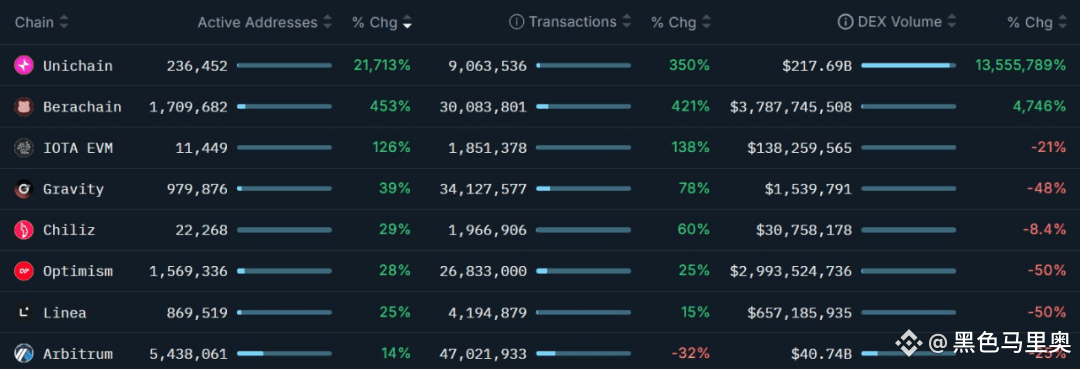Click Arbitrum active addresses bar
Screen dimensions: 1080x369
pyautogui.click(x=284, y=354)
